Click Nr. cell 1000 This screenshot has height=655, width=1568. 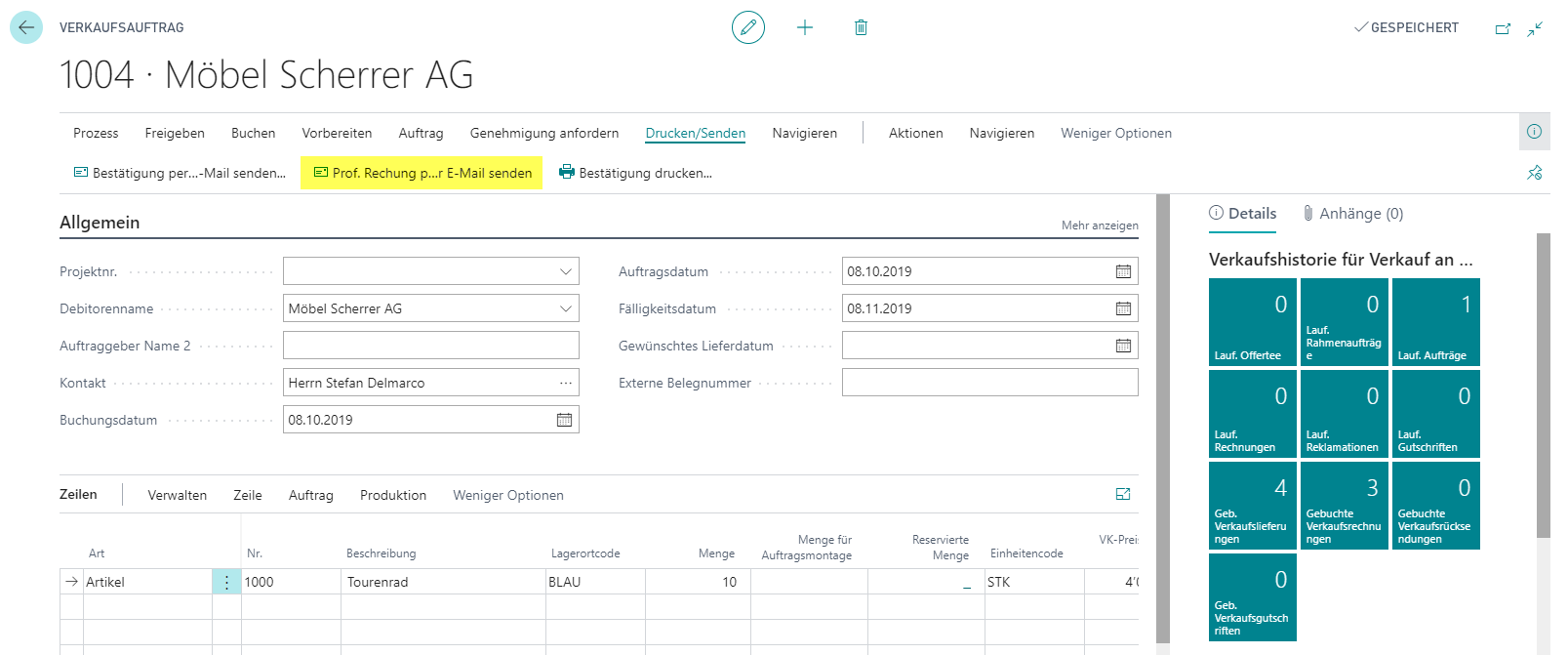pyautogui.click(x=291, y=582)
